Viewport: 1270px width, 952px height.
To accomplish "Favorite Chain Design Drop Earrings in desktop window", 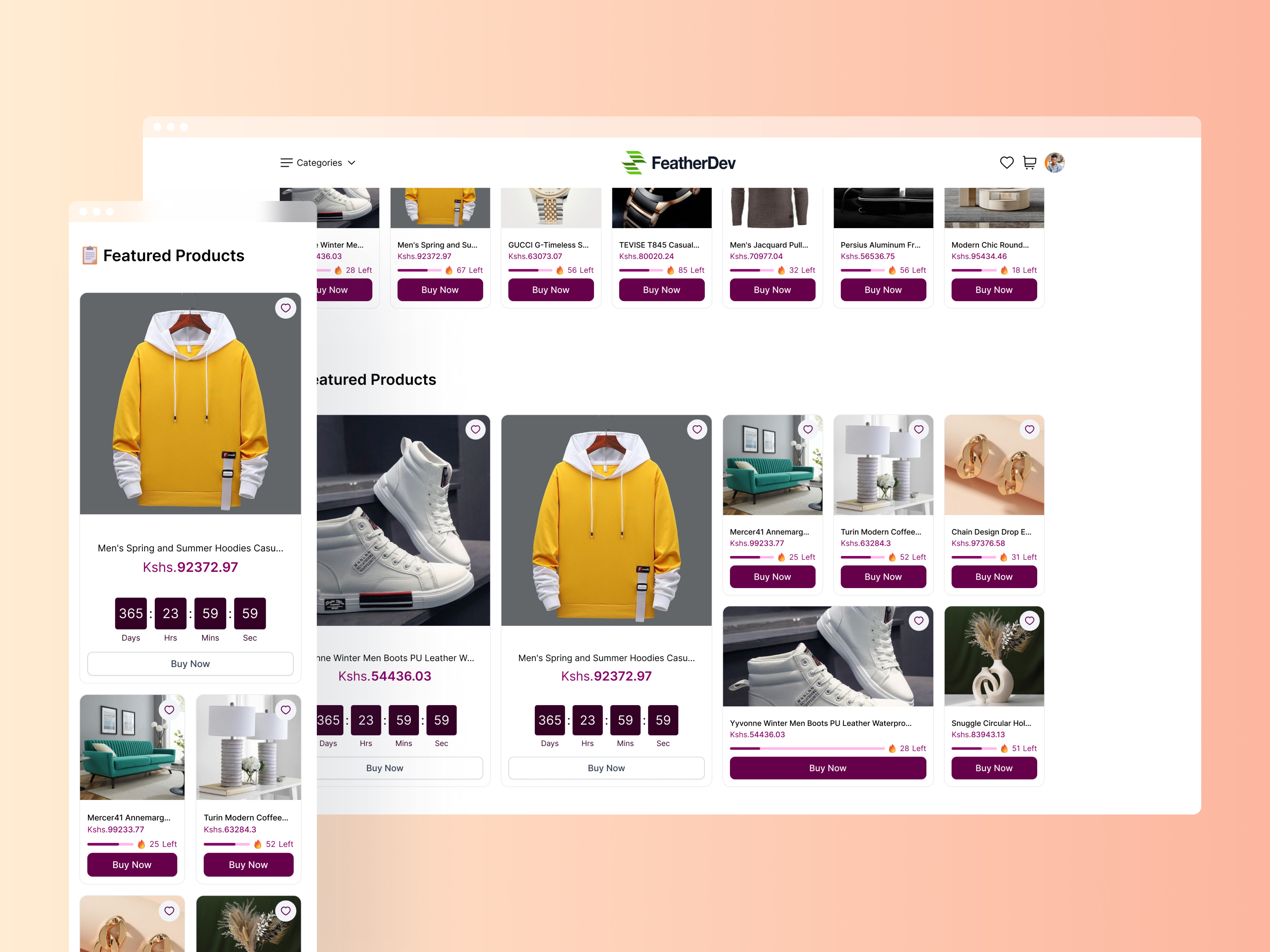I will pos(1030,429).
